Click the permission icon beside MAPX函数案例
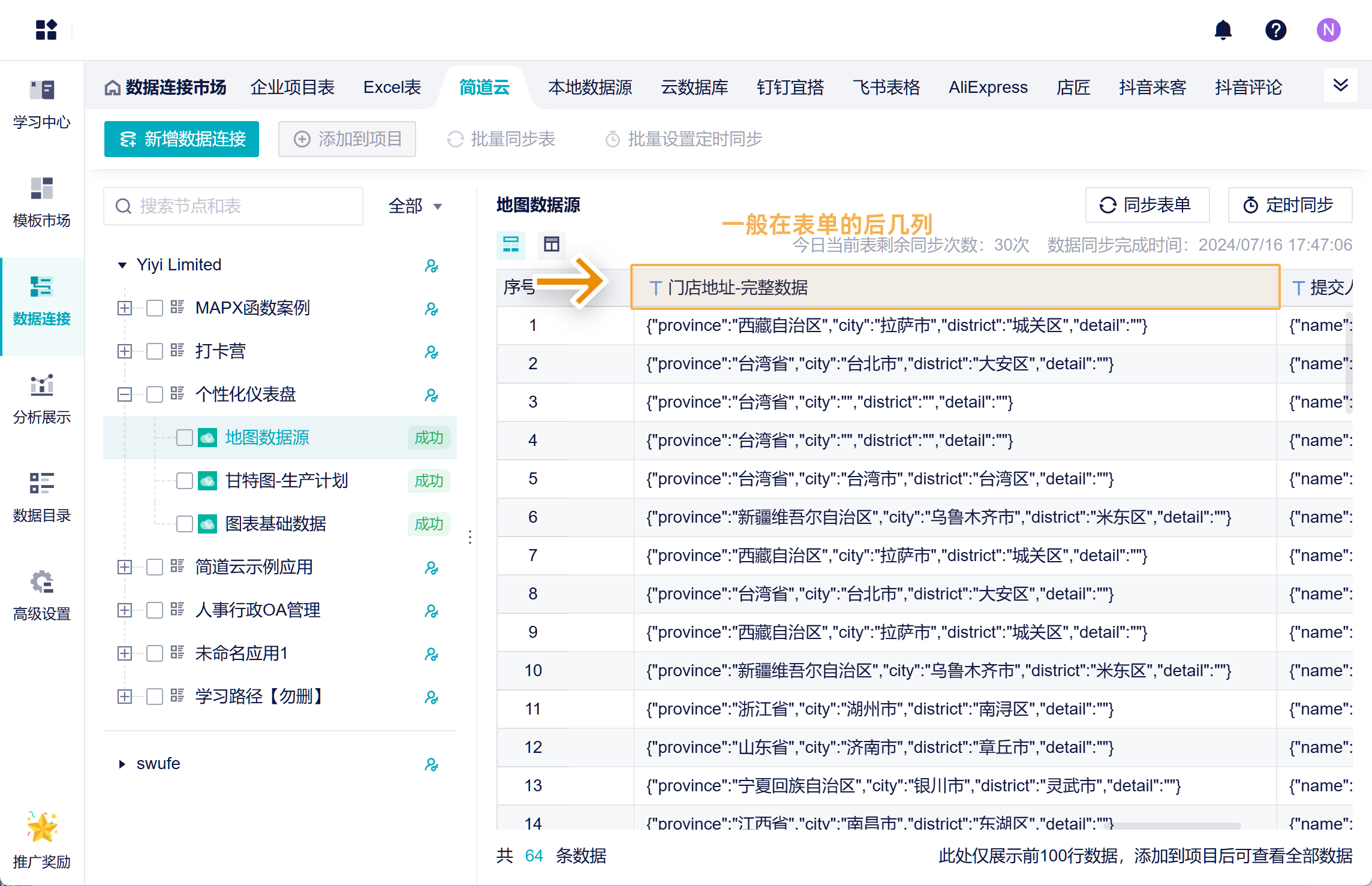The image size is (1372, 886). [431, 309]
